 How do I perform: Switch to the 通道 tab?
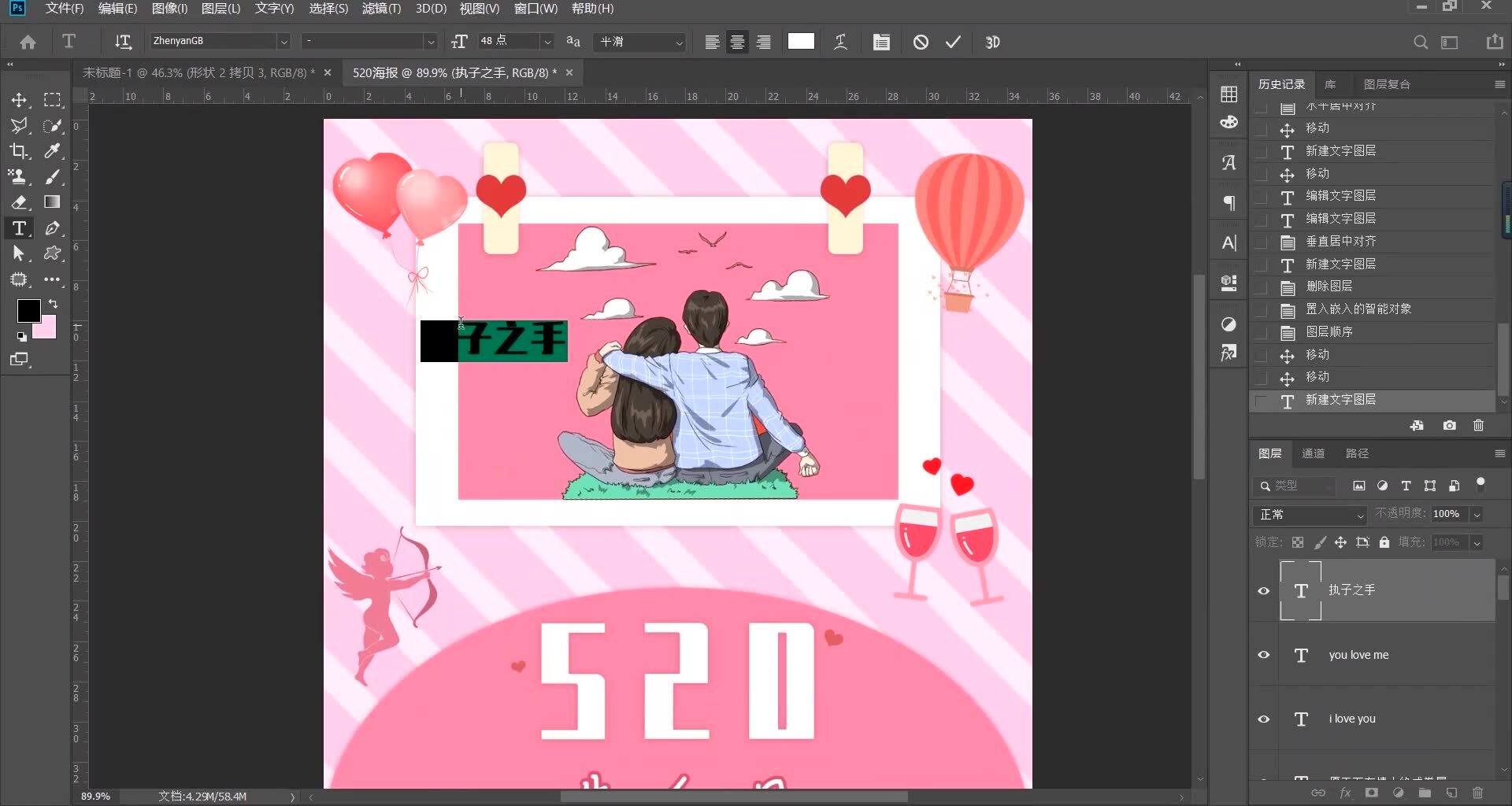(x=1313, y=453)
